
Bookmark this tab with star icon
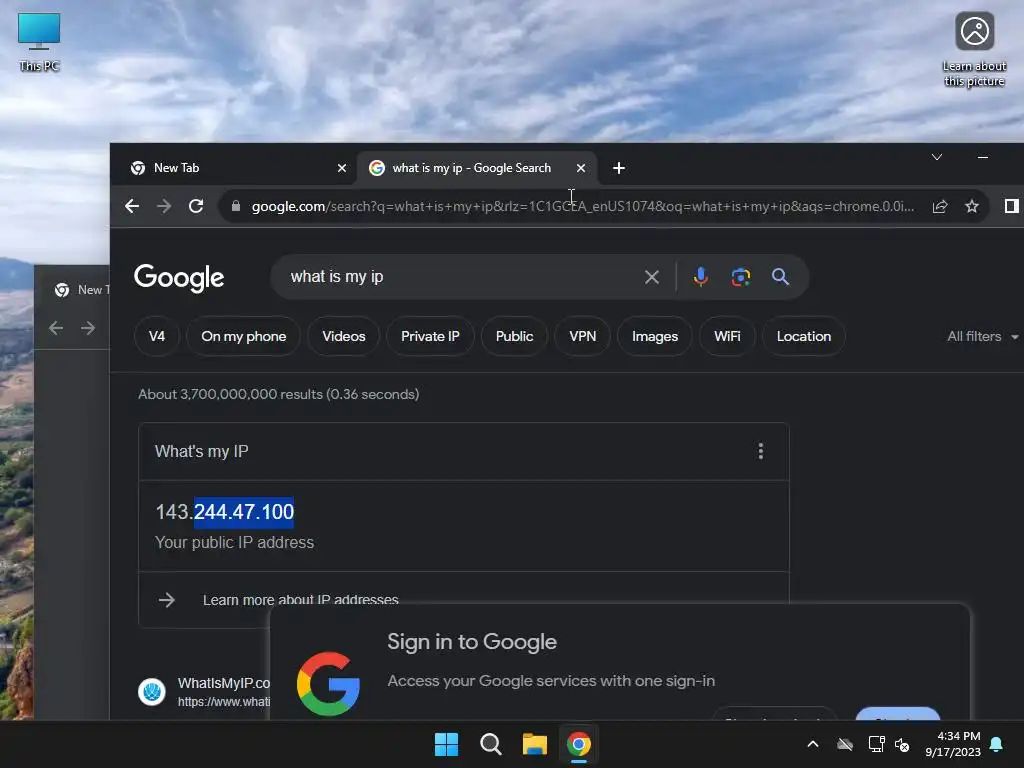pyautogui.click(x=972, y=206)
